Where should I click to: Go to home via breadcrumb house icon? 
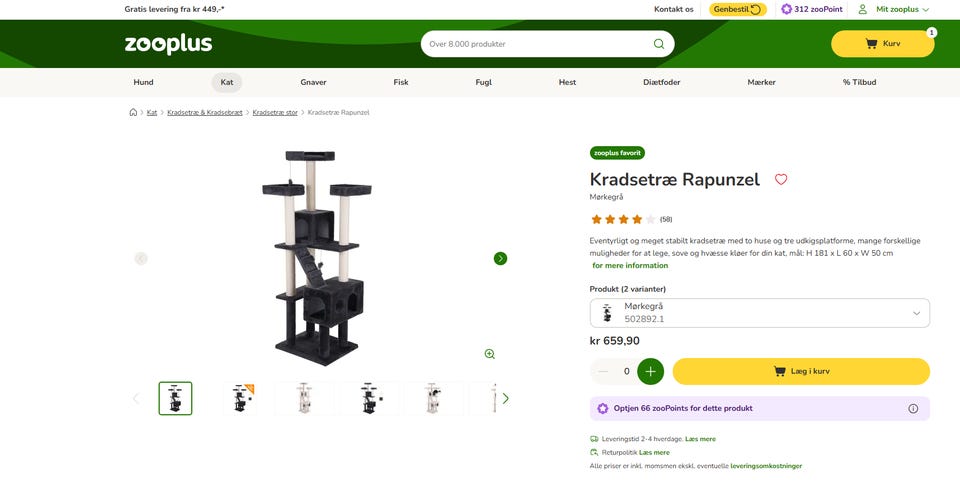point(133,113)
